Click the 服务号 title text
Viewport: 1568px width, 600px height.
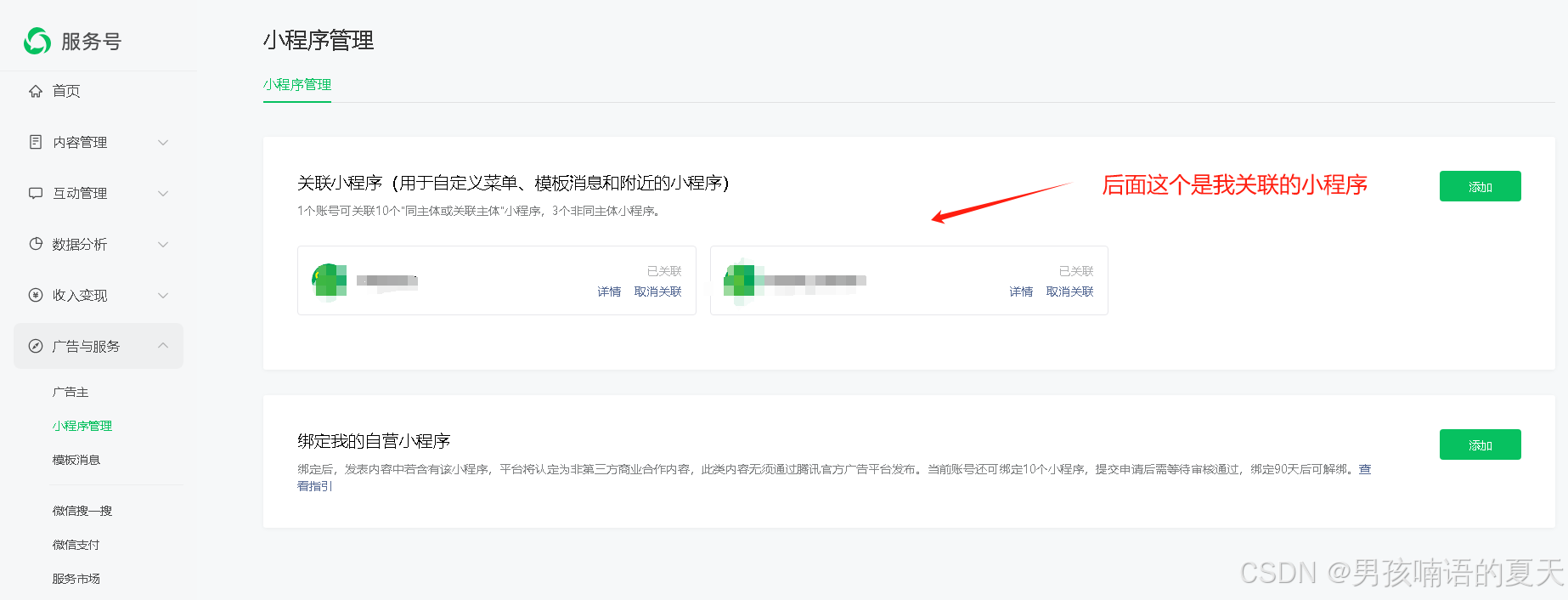click(x=92, y=41)
